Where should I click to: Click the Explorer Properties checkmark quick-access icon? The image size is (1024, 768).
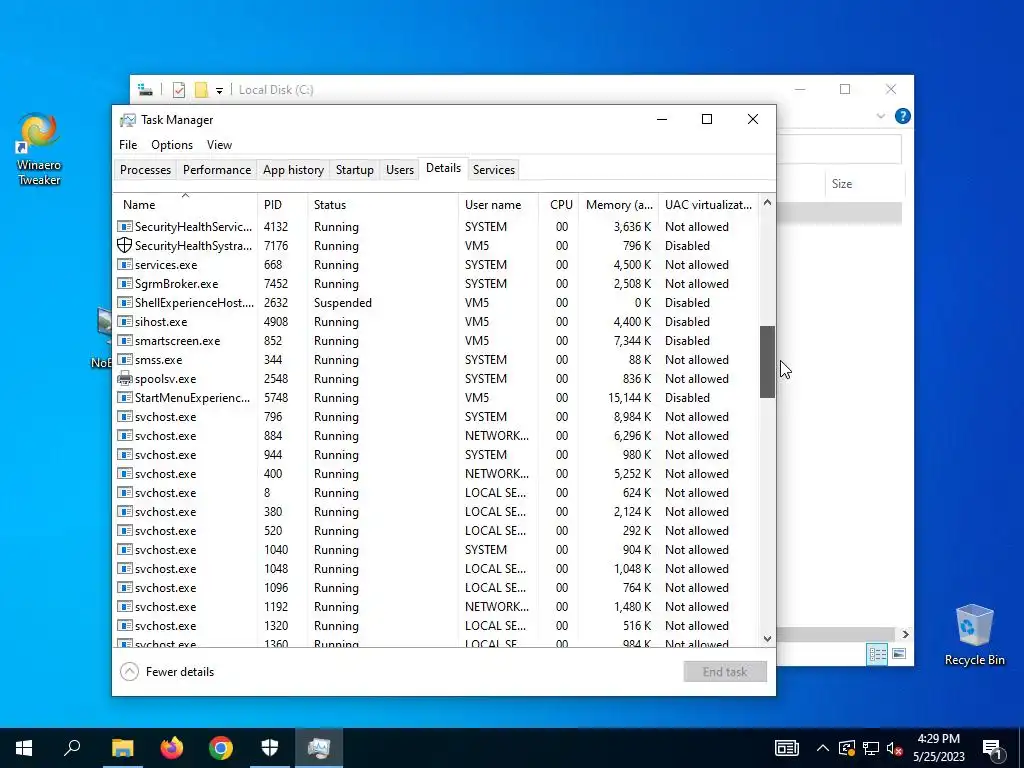click(179, 90)
